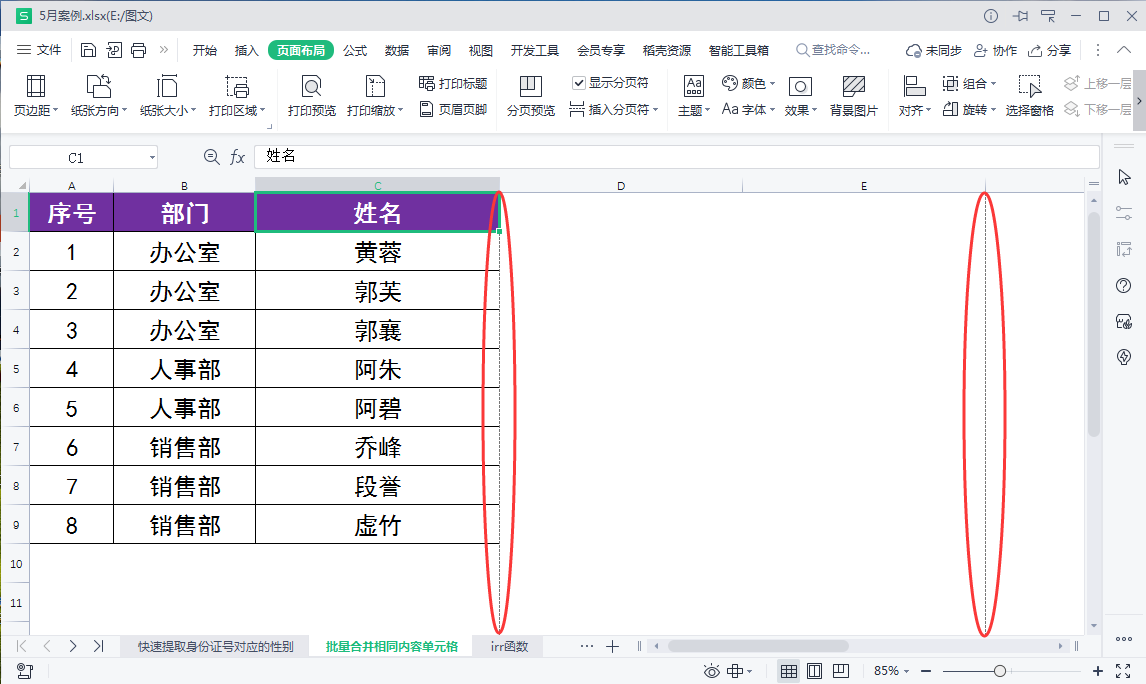Open the 选择窗格 selection pane
This screenshot has height=684, width=1146.
(x=1029, y=96)
